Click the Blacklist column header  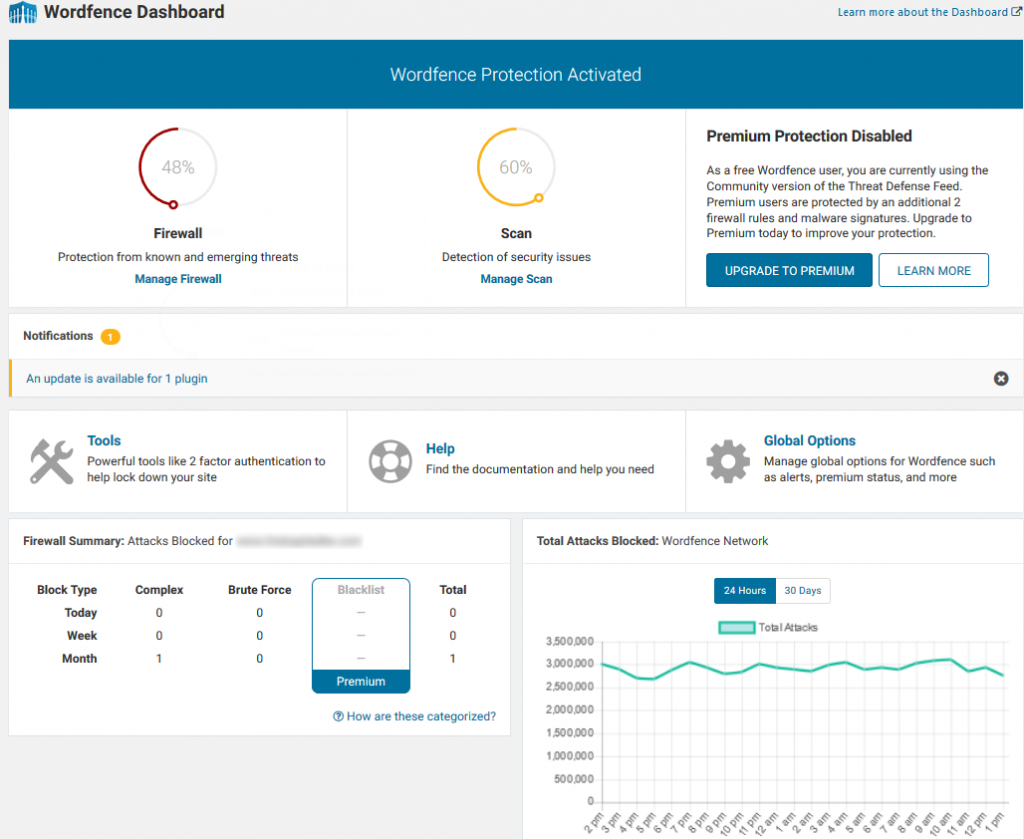pos(361,590)
